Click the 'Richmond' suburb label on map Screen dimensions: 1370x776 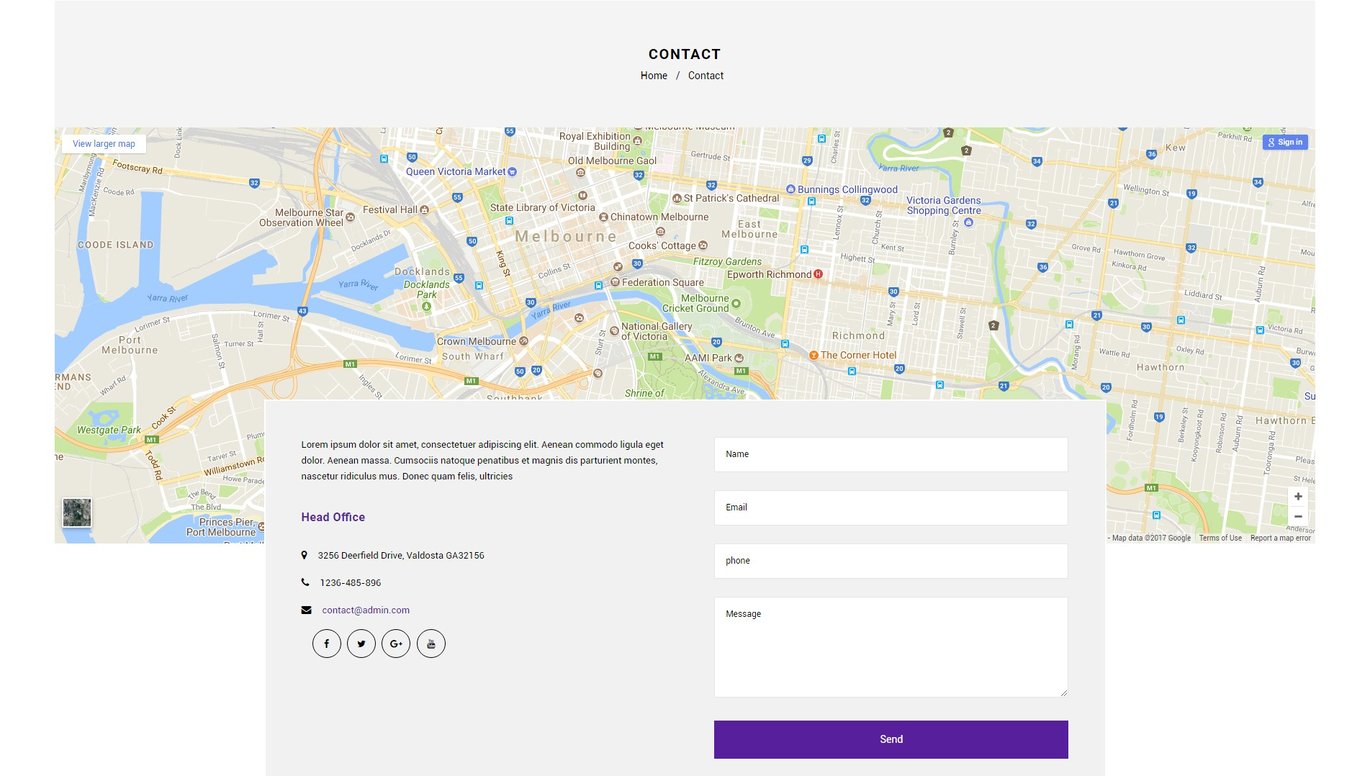coord(858,335)
